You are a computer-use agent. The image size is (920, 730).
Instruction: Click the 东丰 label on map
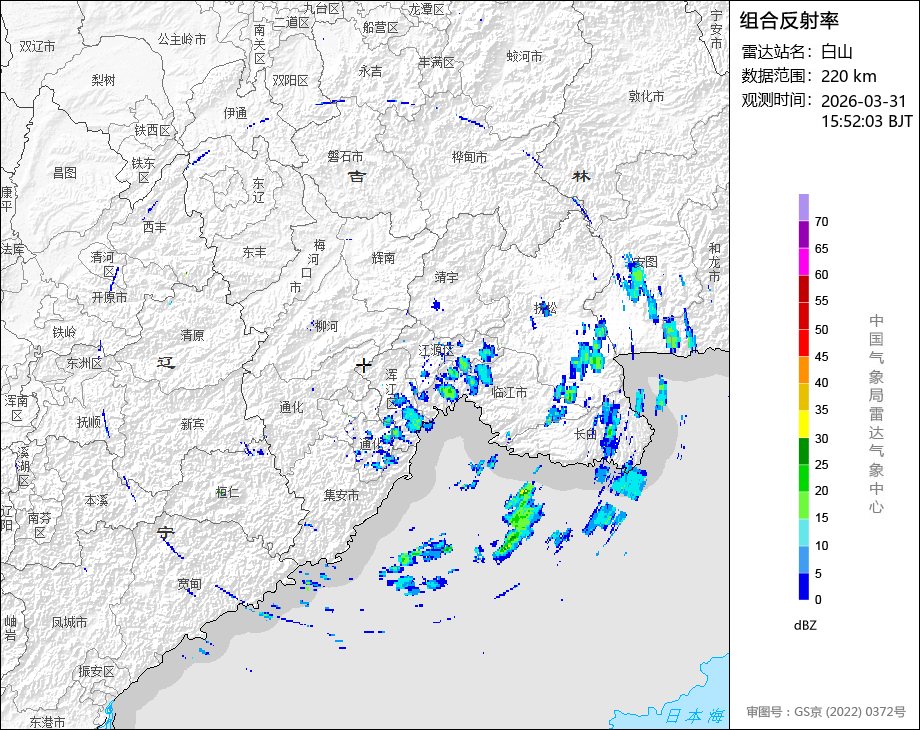point(254,252)
